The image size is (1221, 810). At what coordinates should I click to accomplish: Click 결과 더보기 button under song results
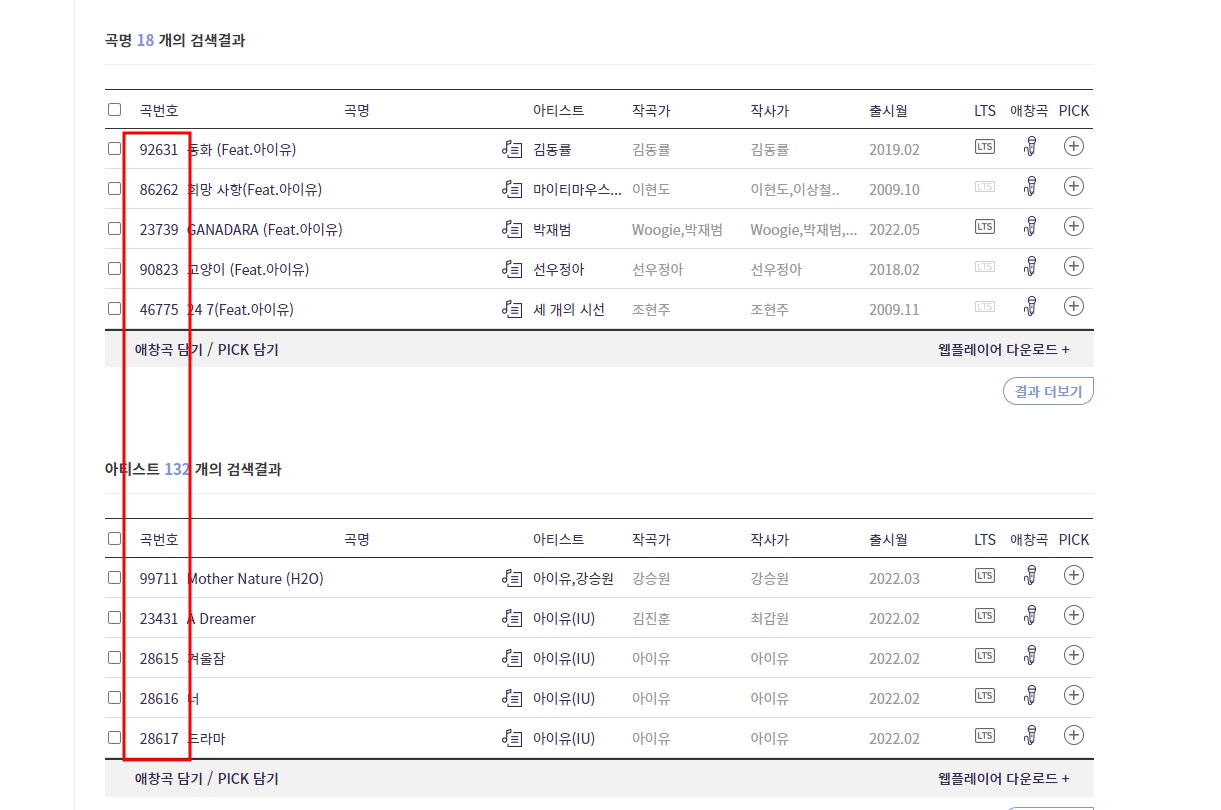click(1048, 391)
